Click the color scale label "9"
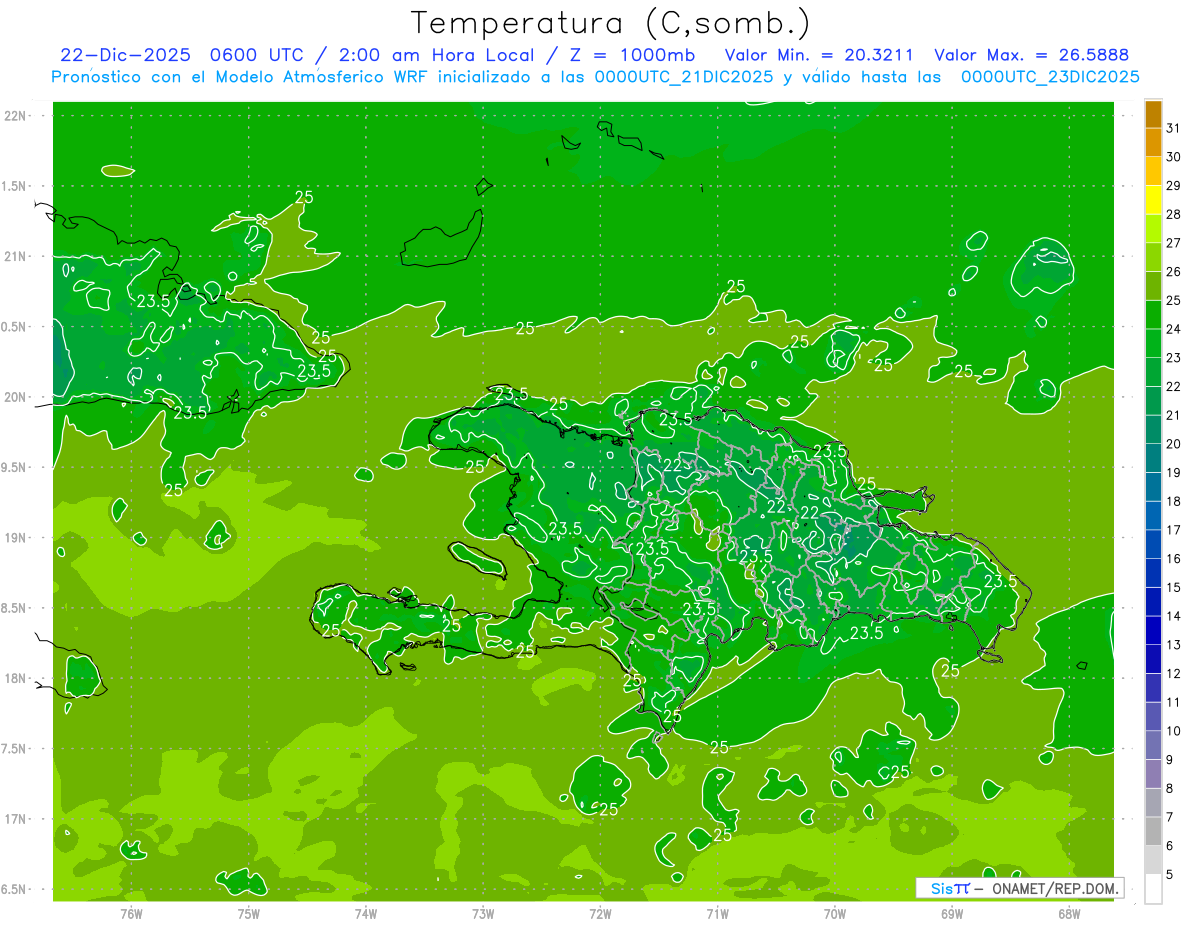 tap(1170, 760)
